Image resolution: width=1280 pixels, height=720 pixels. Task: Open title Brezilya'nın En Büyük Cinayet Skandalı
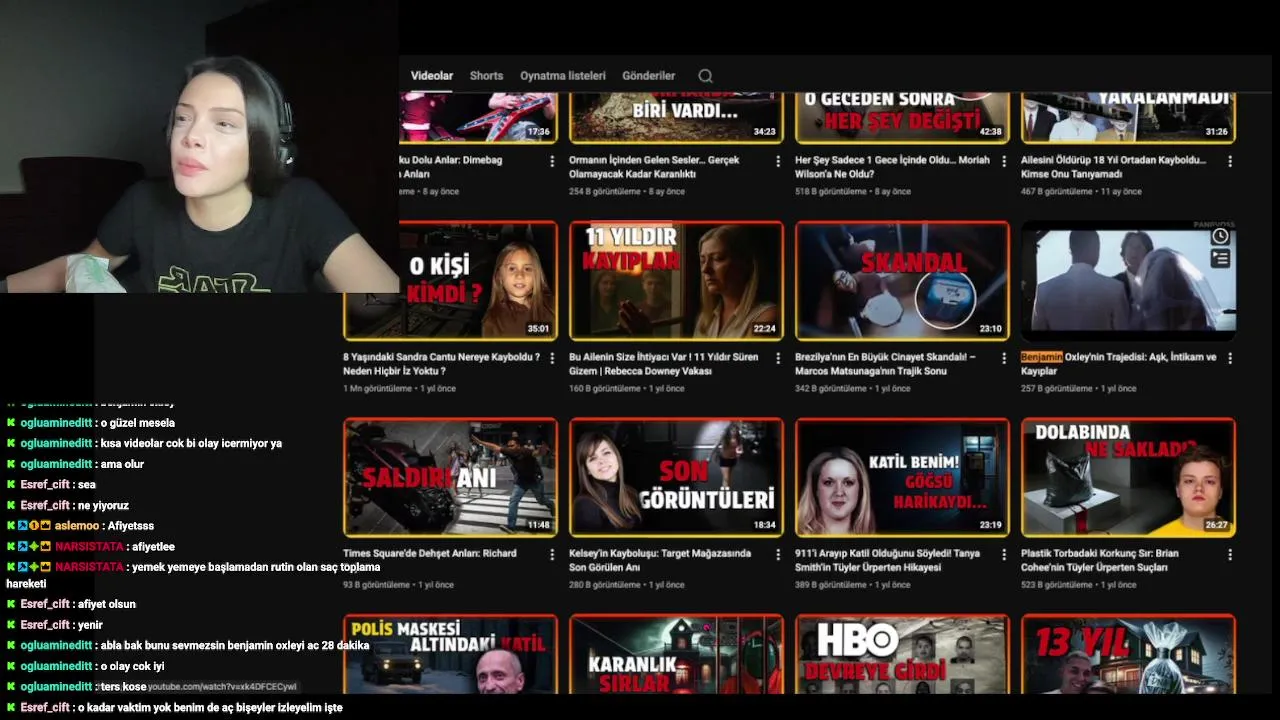point(885,364)
